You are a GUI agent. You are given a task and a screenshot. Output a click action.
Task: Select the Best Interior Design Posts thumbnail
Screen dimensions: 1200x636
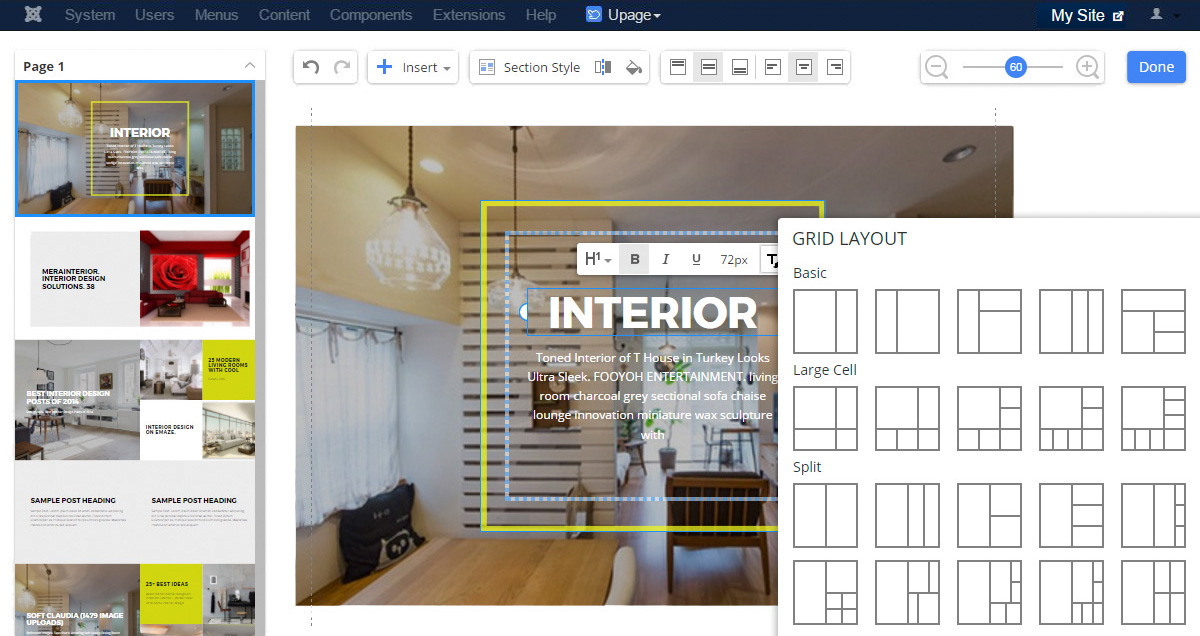135,400
